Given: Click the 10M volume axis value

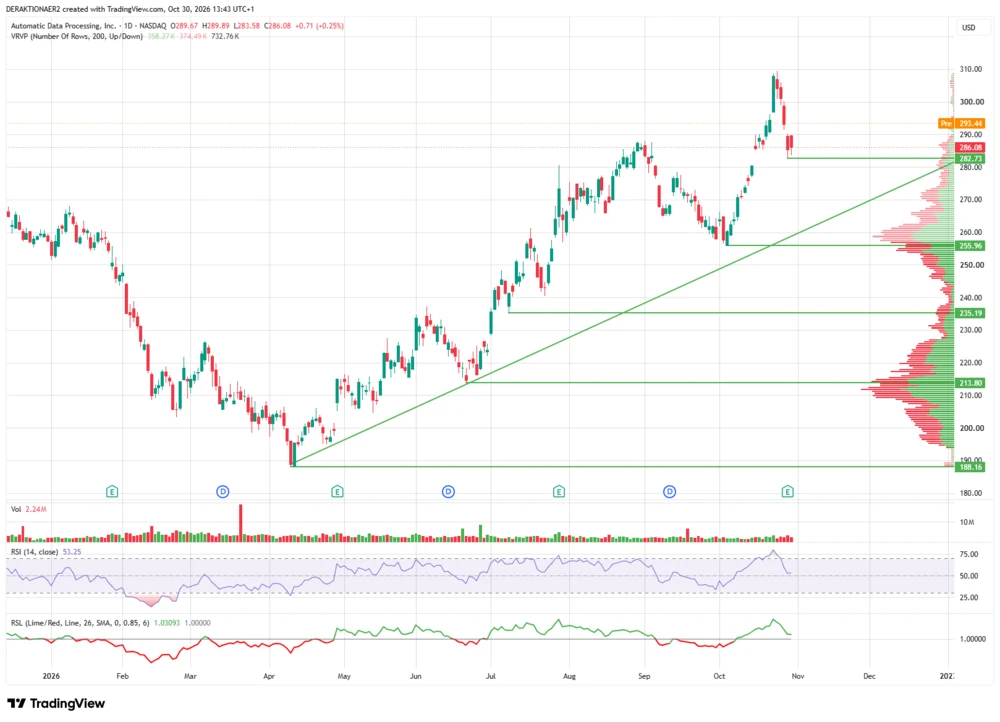Looking at the screenshot, I should [967, 522].
